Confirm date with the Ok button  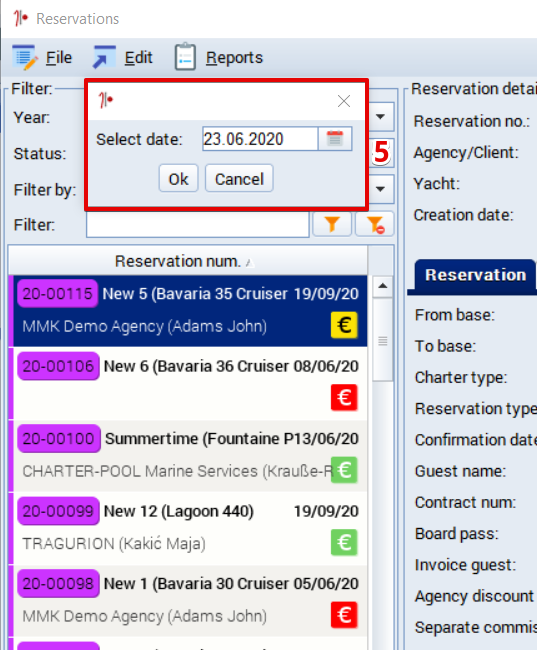[x=178, y=179]
